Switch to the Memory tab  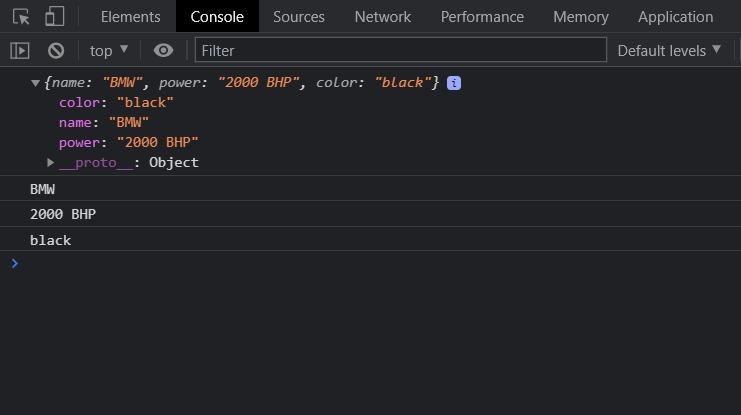point(581,17)
